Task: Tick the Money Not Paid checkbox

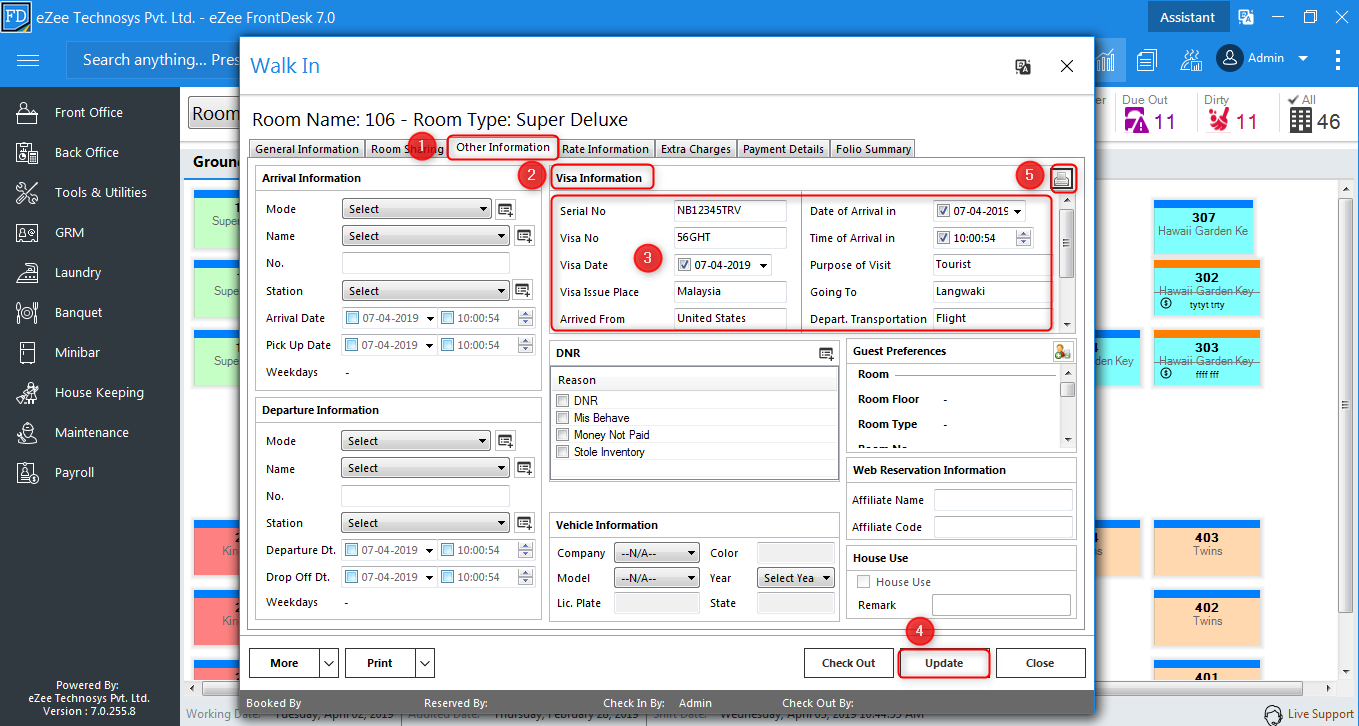Action: pos(562,435)
